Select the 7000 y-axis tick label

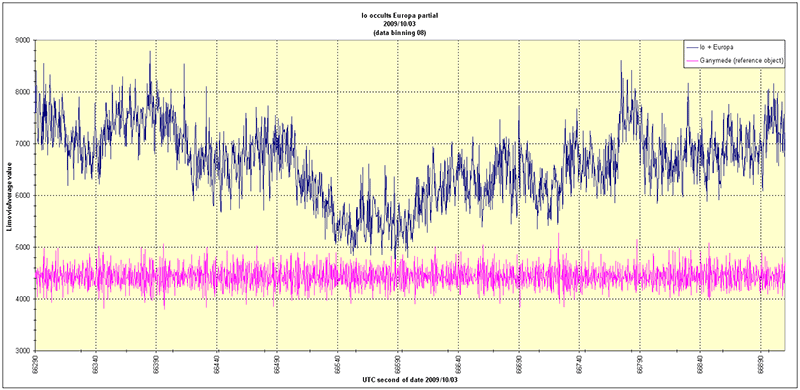point(23,144)
